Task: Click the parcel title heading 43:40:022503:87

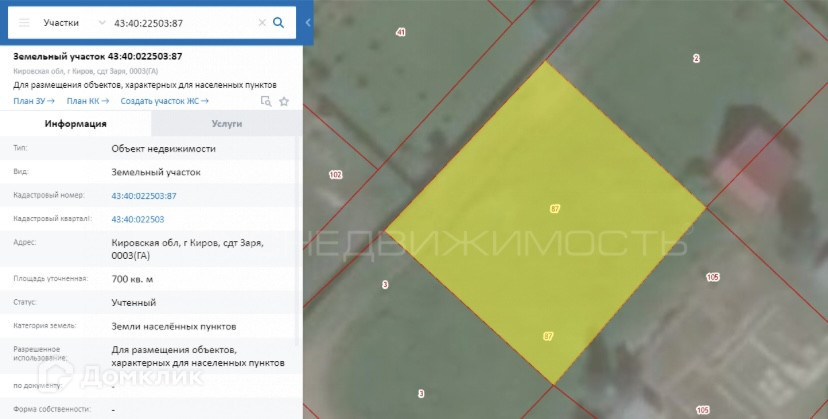Action: click(98, 57)
